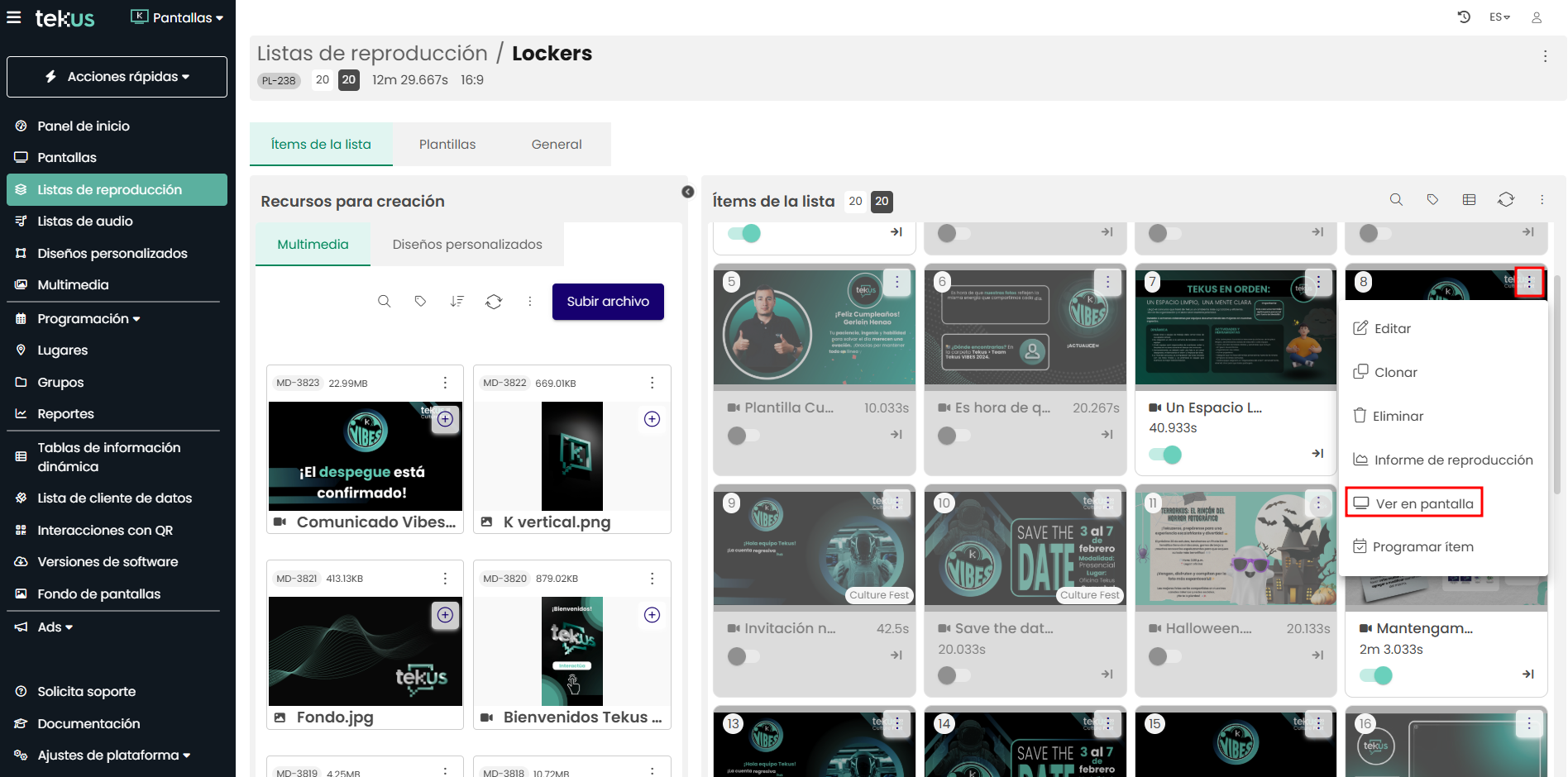Screen dimensions: 1568x777
Task: Expand the Acciones rápidas dropdown
Action: click(x=117, y=77)
